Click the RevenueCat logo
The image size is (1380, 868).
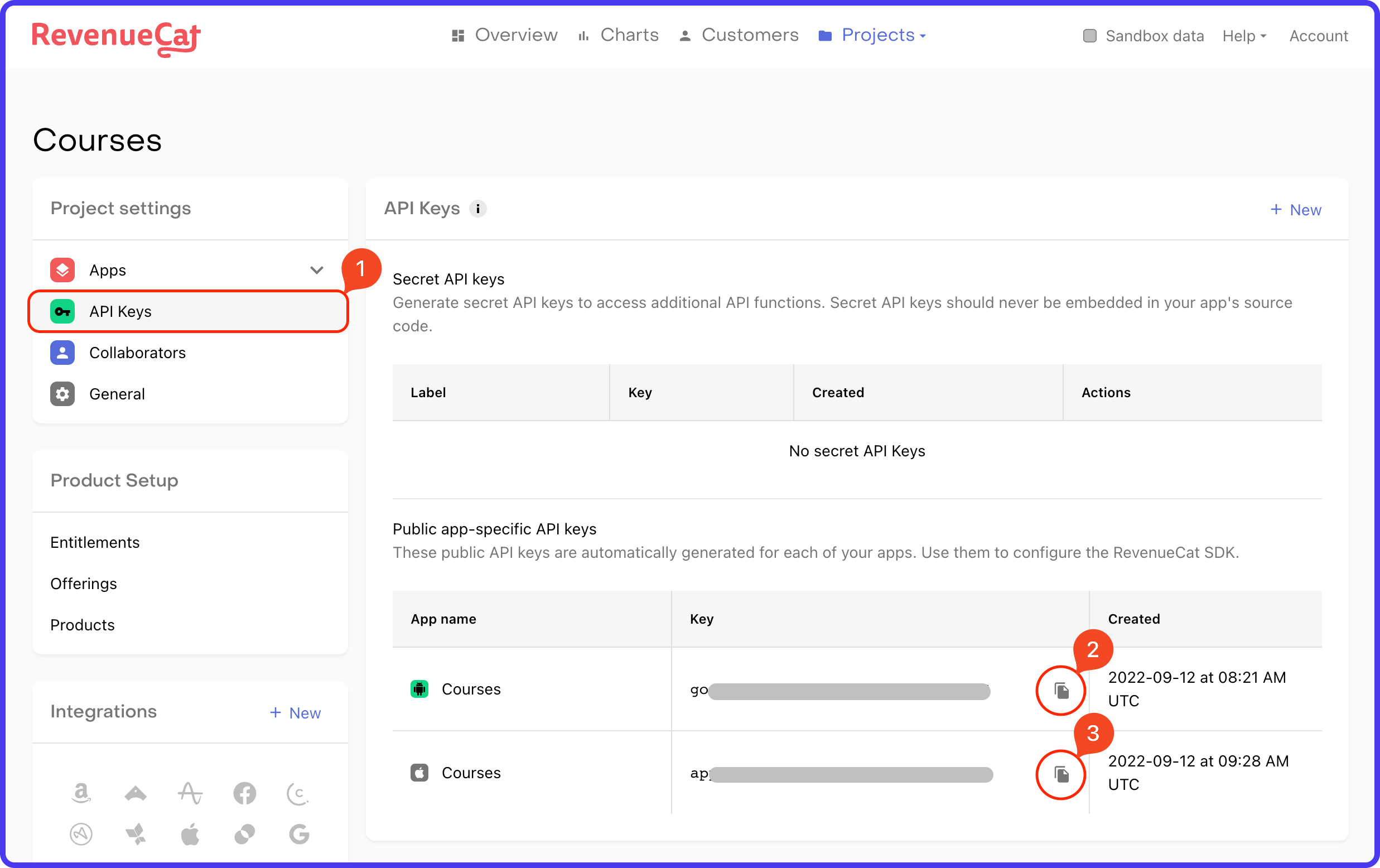coord(116,37)
